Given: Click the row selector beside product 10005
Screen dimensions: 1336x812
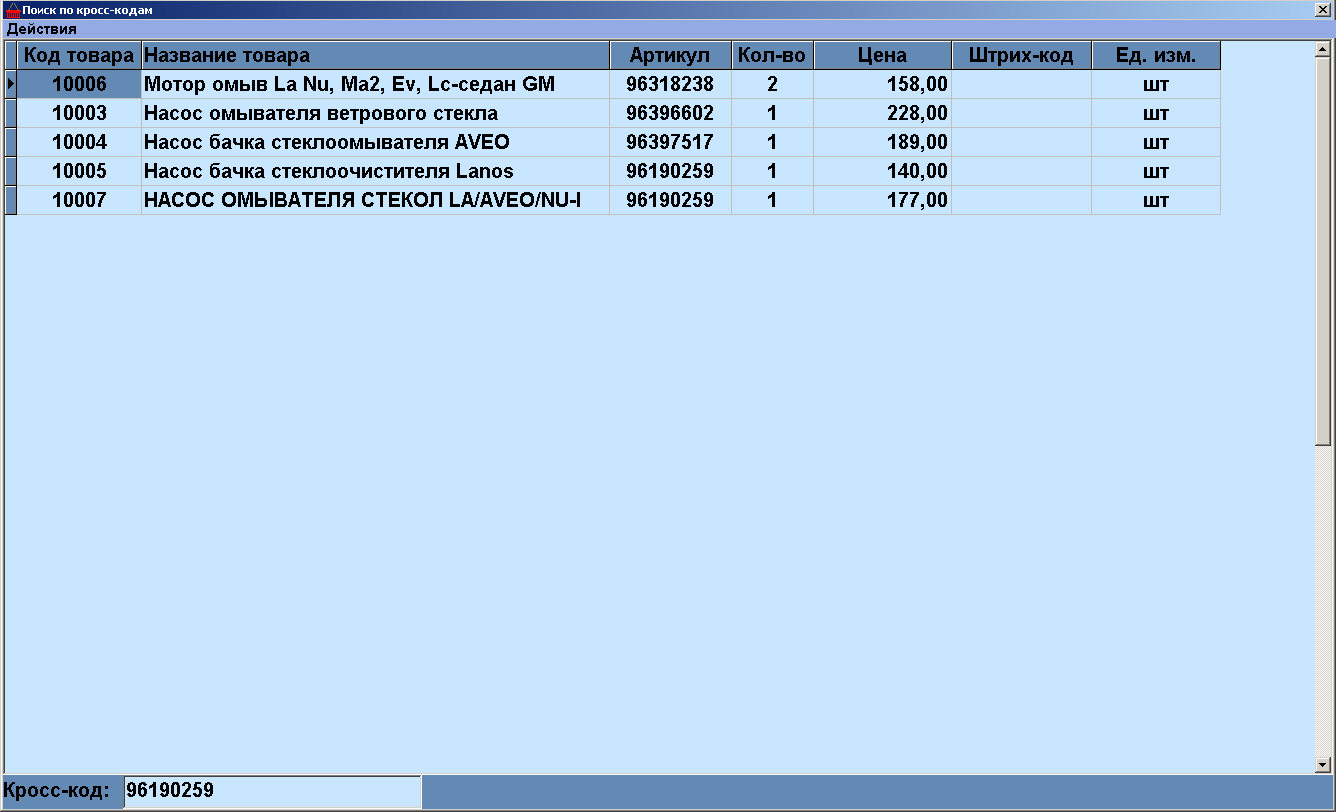Looking at the screenshot, I should pyautogui.click(x=11, y=172).
